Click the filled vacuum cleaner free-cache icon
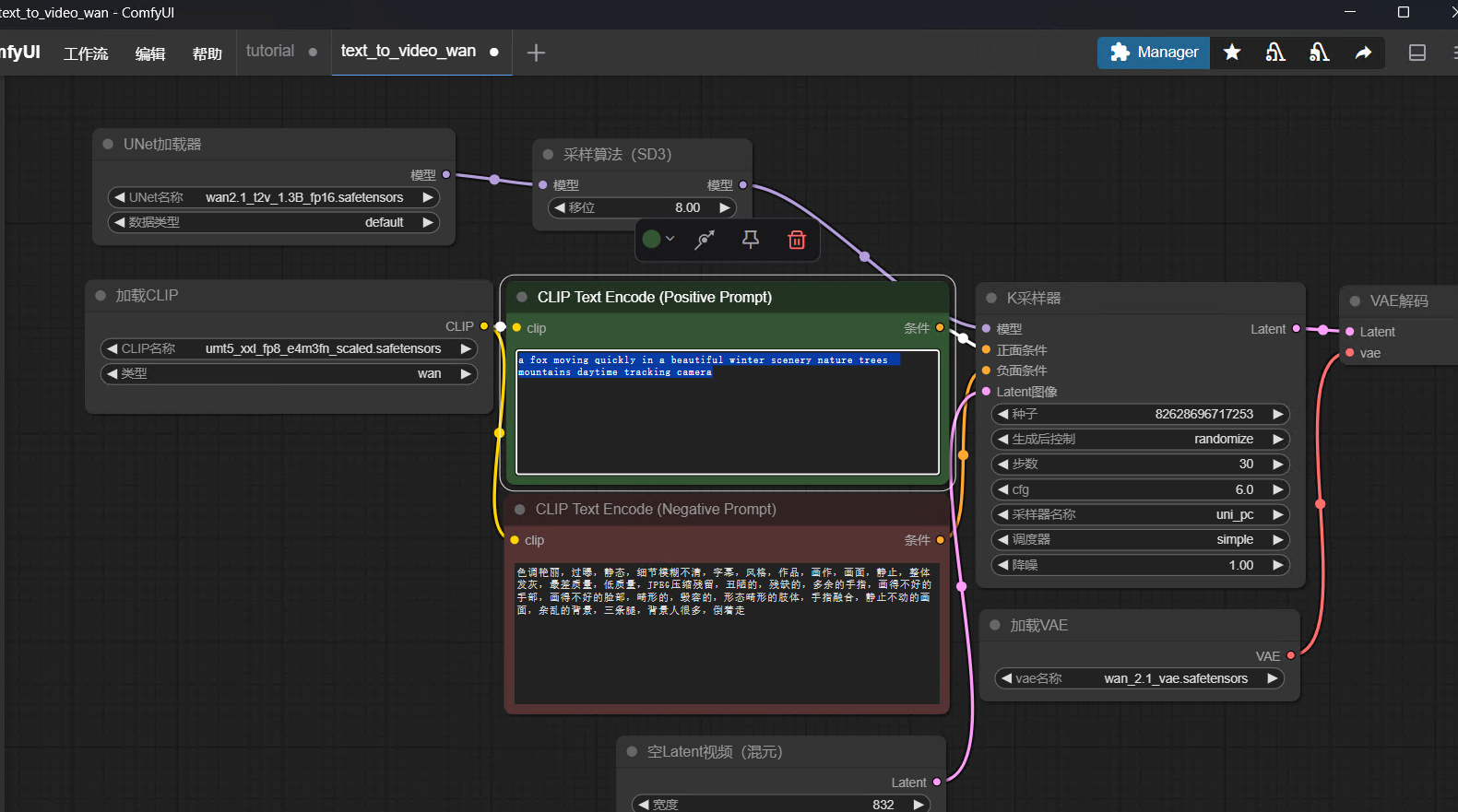 [1320, 53]
